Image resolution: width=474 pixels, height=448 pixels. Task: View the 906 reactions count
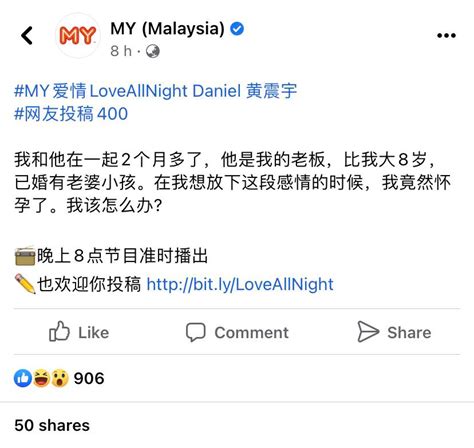coord(89,378)
